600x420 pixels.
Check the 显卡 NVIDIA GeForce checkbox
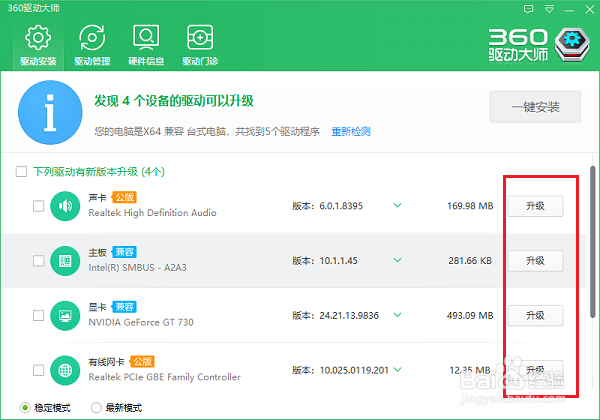tap(39, 316)
